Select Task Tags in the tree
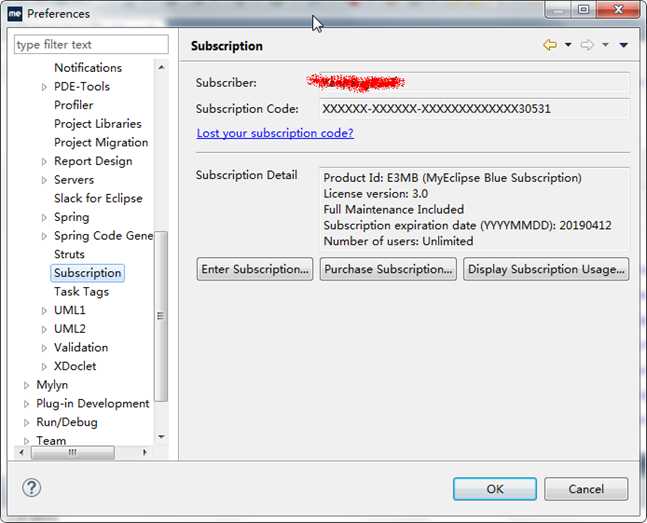 (81, 291)
